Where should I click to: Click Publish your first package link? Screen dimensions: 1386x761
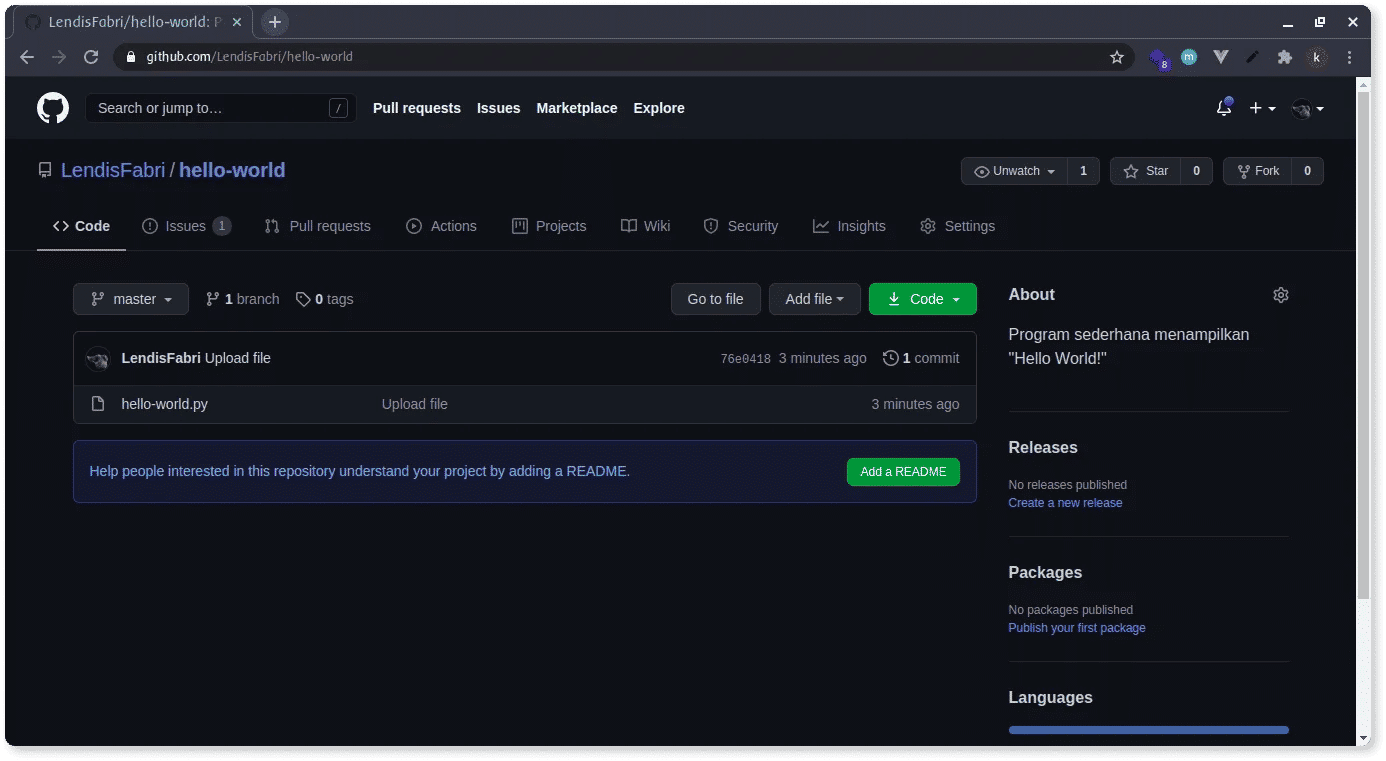[1077, 628]
